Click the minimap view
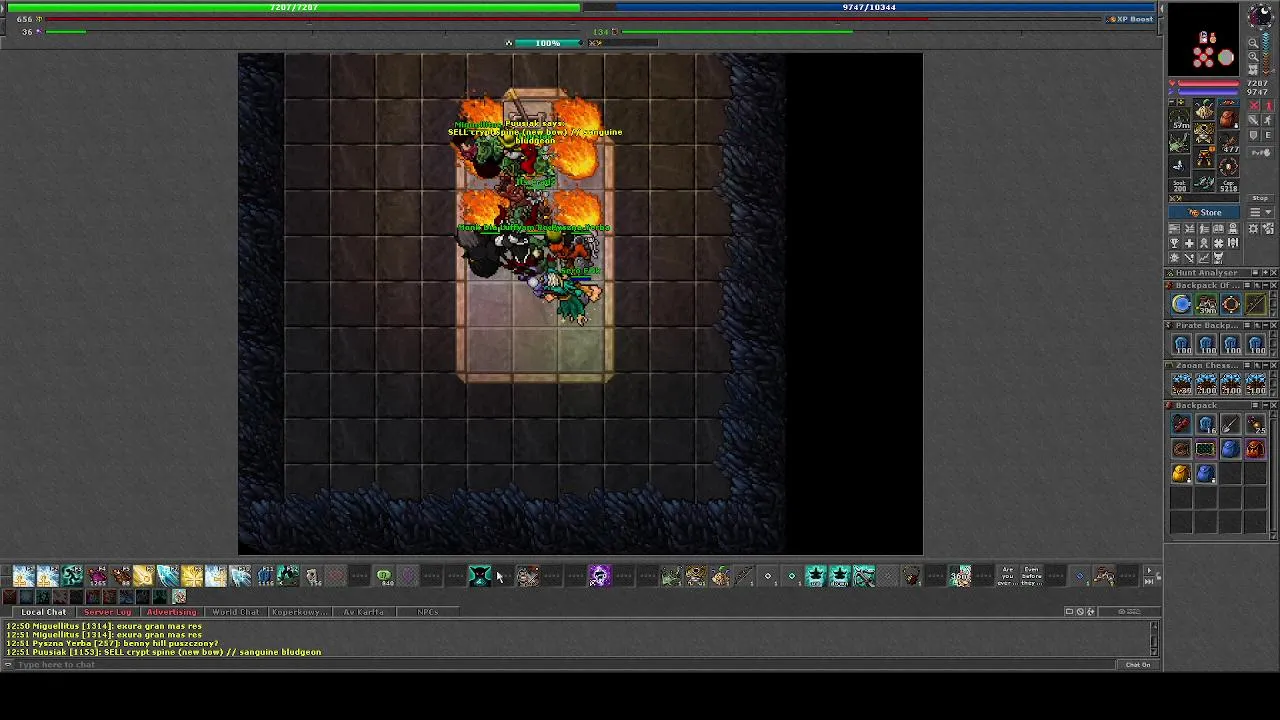The image size is (1280, 720). click(x=1205, y=40)
